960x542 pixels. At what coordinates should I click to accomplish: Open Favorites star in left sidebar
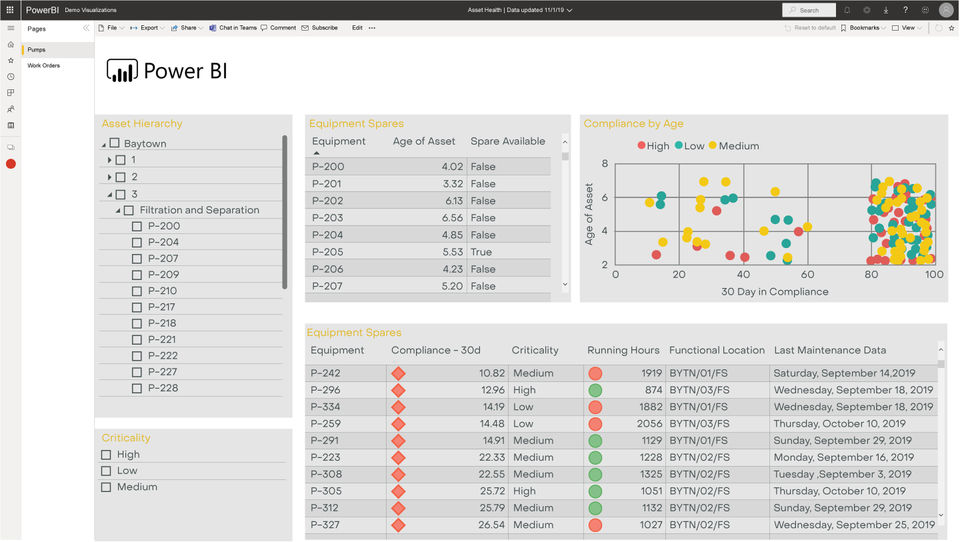(10, 61)
